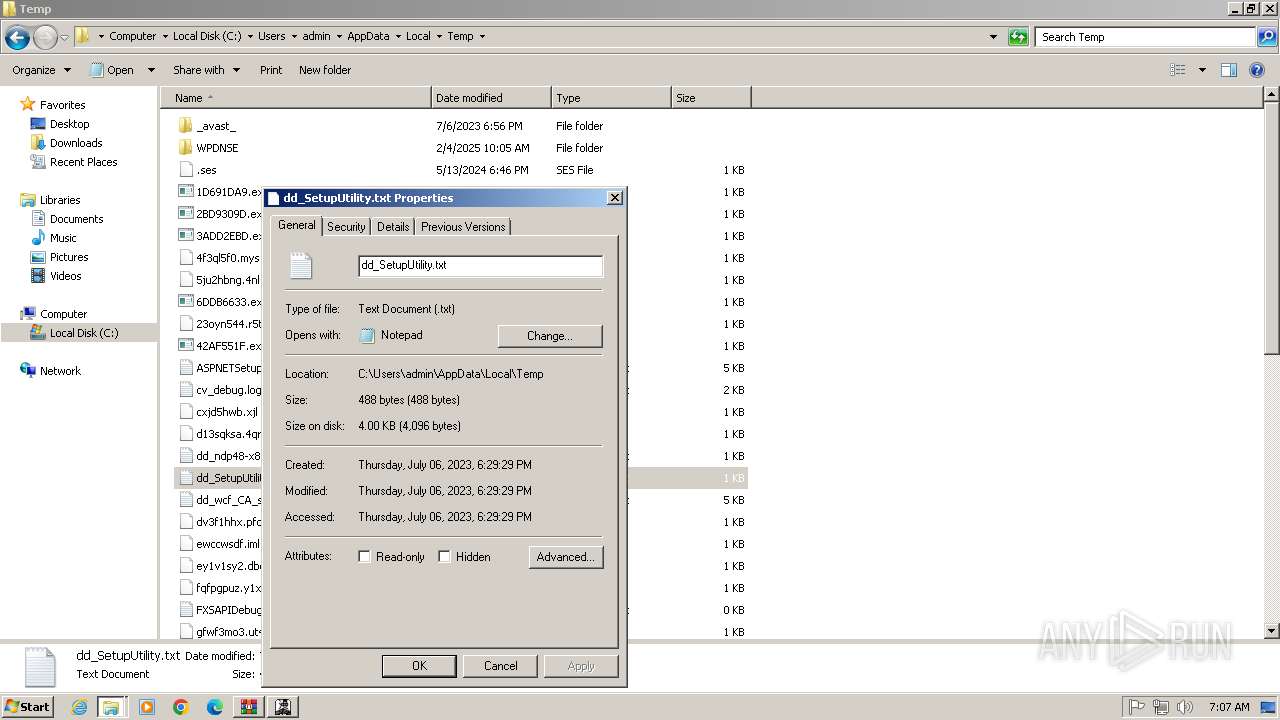Viewport: 1280px width, 720px height.
Task: Click the action center flag tray icon
Action: [1136, 707]
